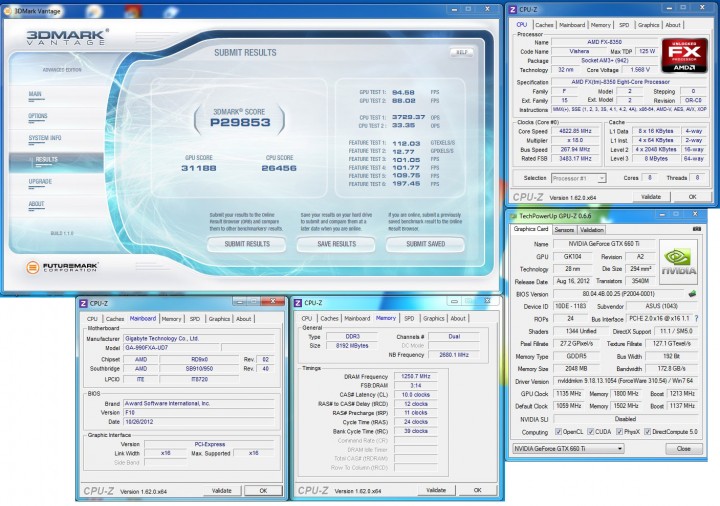Click the Submit Results button
Screen dimensions: 720x506
247,244
